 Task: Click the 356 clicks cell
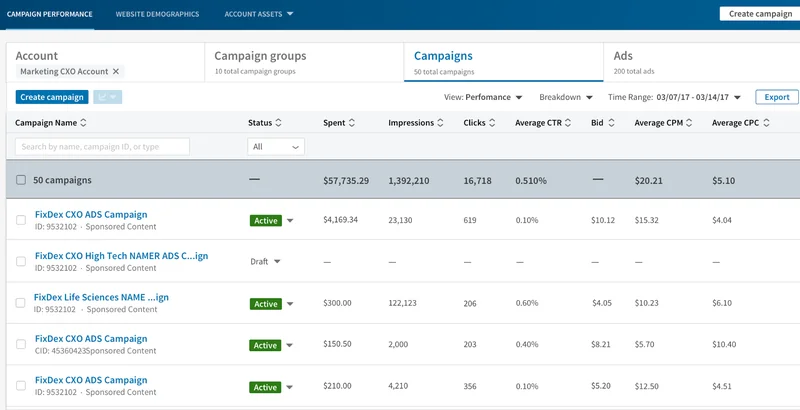pyautogui.click(x=470, y=386)
